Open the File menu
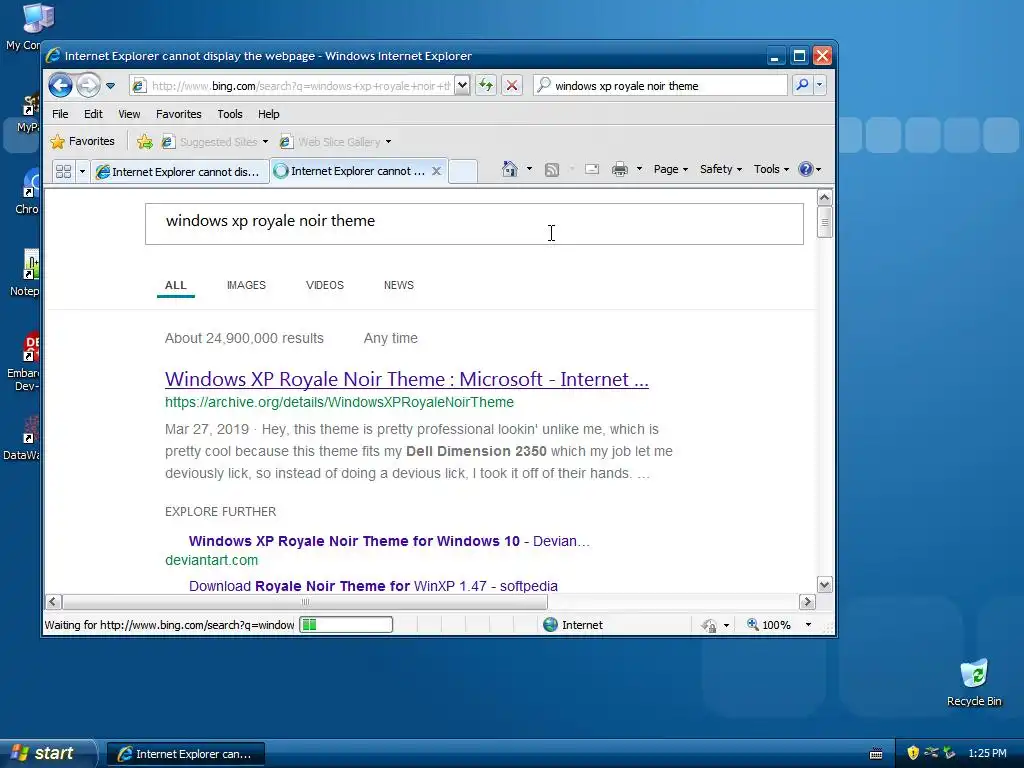The width and height of the screenshot is (1024, 768). click(x=60, y=114)
